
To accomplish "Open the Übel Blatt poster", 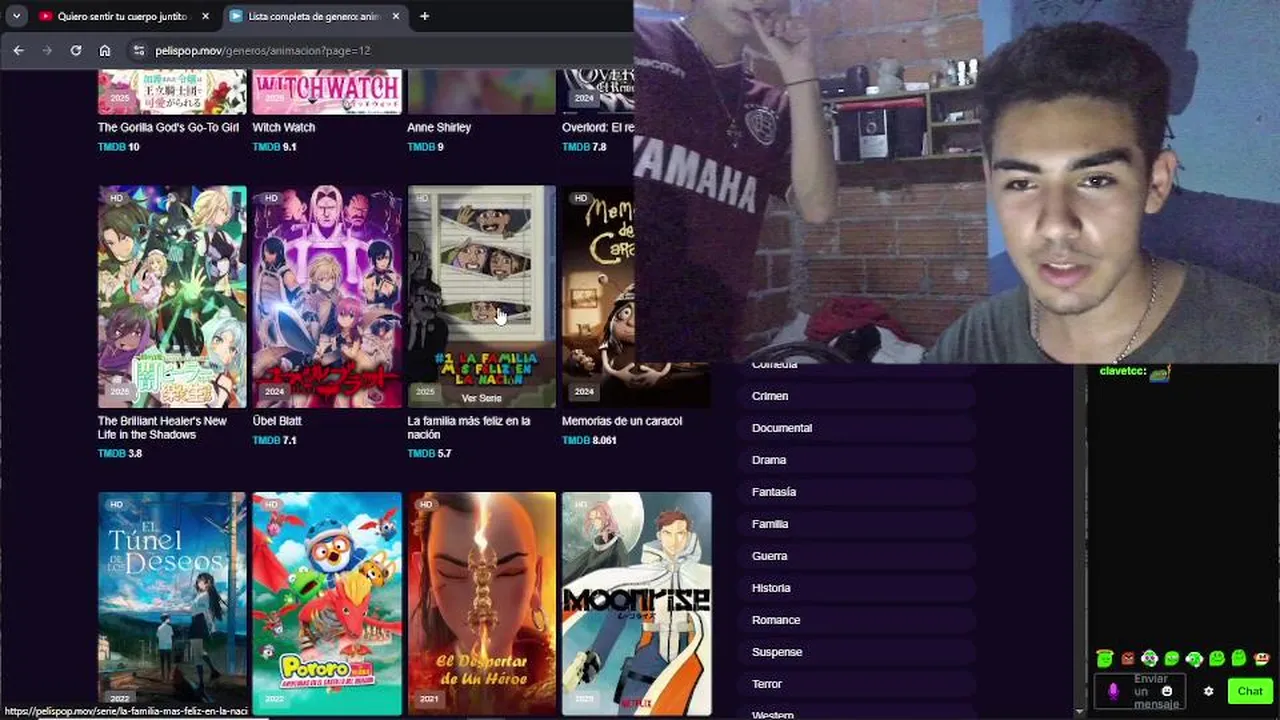I will coord(327,296).
